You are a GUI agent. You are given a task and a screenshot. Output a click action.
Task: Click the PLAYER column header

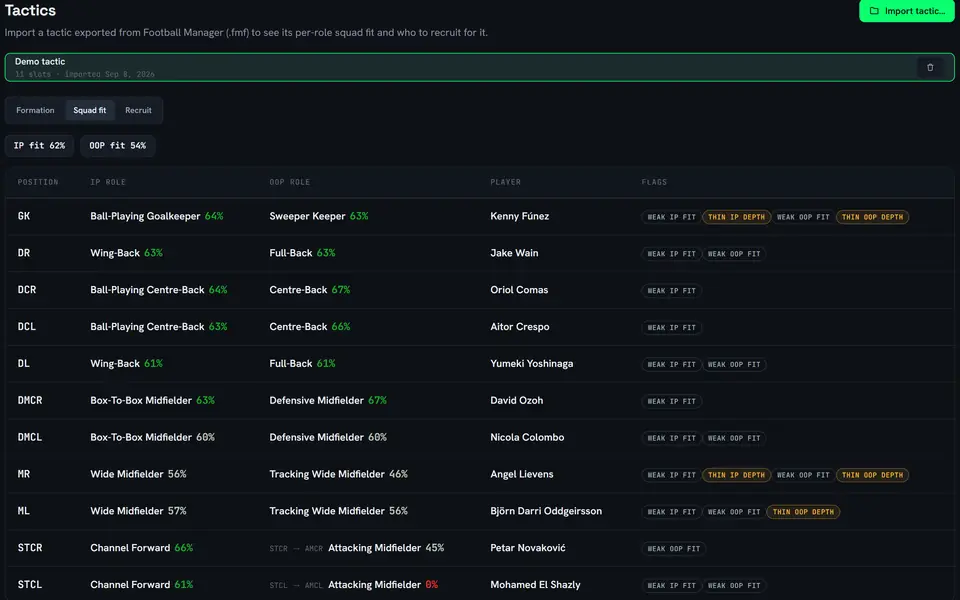506,182
